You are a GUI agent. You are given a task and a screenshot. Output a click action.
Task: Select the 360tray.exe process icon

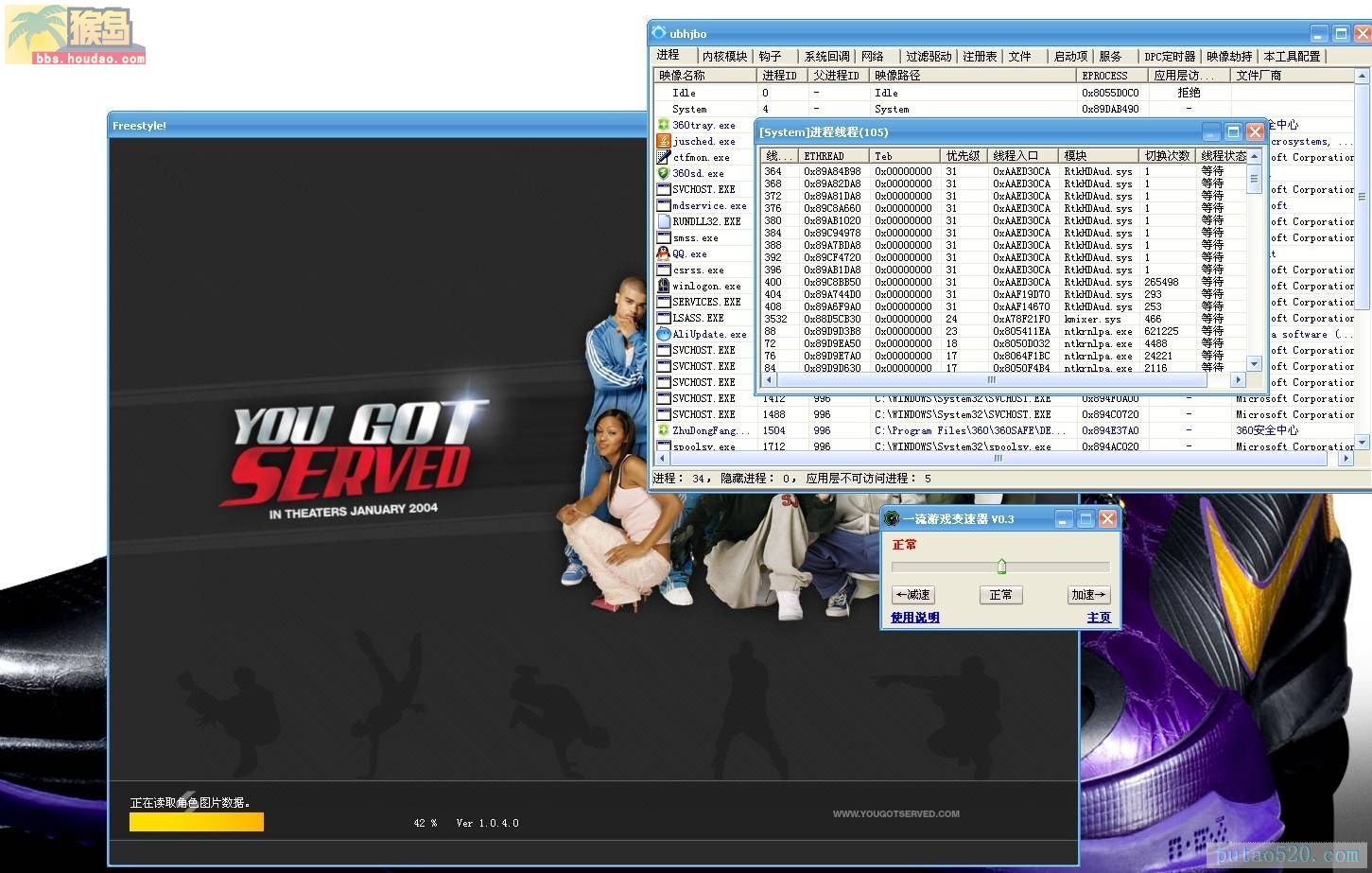(664, 125)
